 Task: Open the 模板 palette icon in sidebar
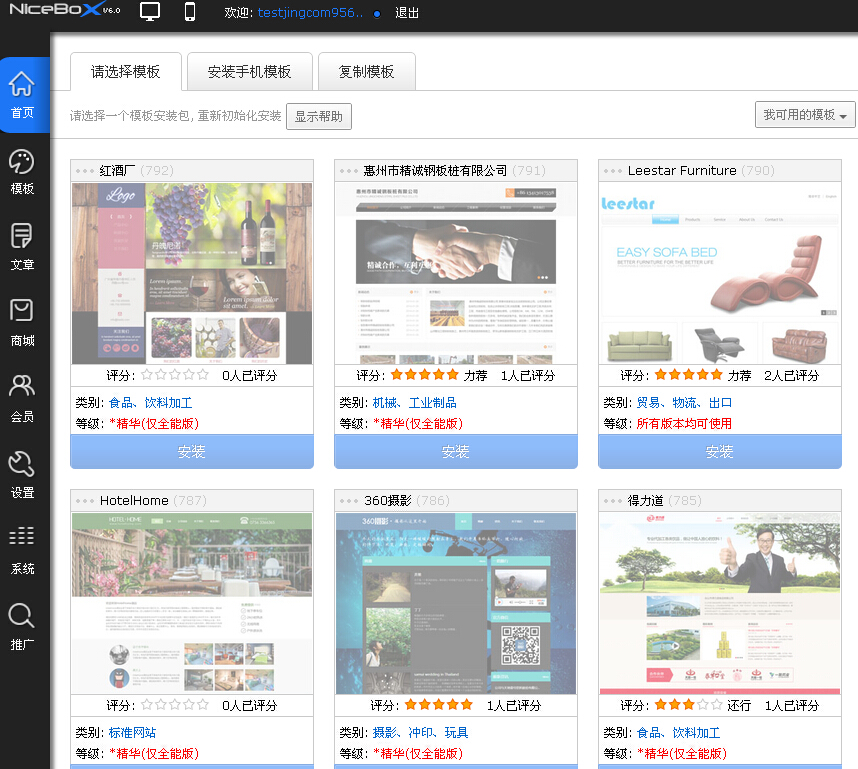22,162
